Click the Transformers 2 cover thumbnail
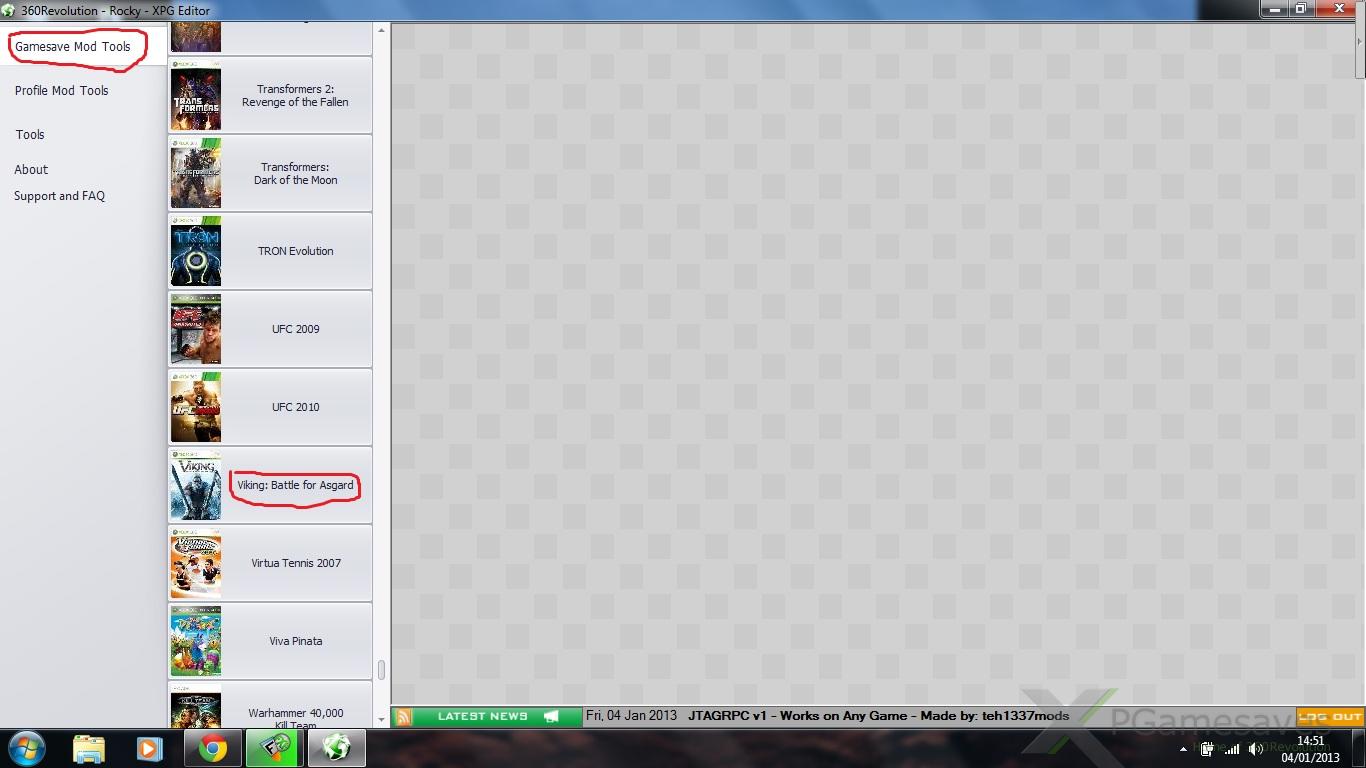Screen dimensions: 1366x768 pos(196,95)
